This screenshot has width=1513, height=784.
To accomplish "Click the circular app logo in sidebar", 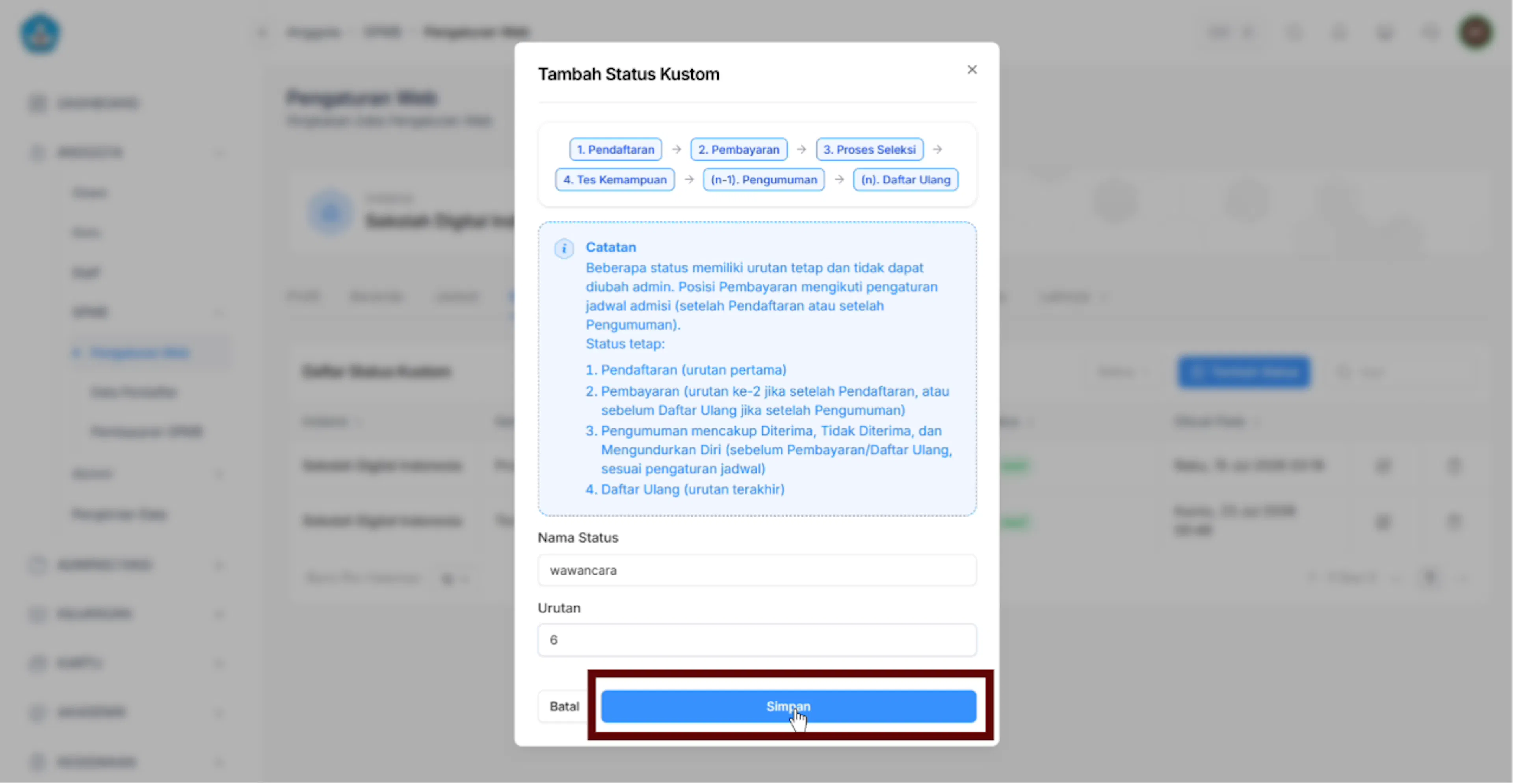I will click(40, 33).
